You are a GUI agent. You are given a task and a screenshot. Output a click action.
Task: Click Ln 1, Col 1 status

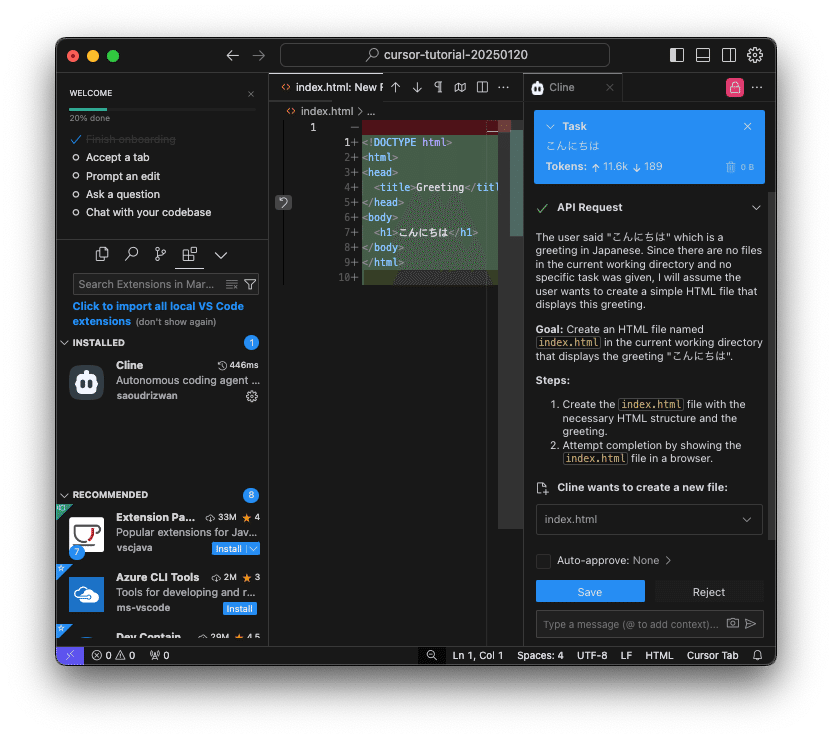point(478,656)
